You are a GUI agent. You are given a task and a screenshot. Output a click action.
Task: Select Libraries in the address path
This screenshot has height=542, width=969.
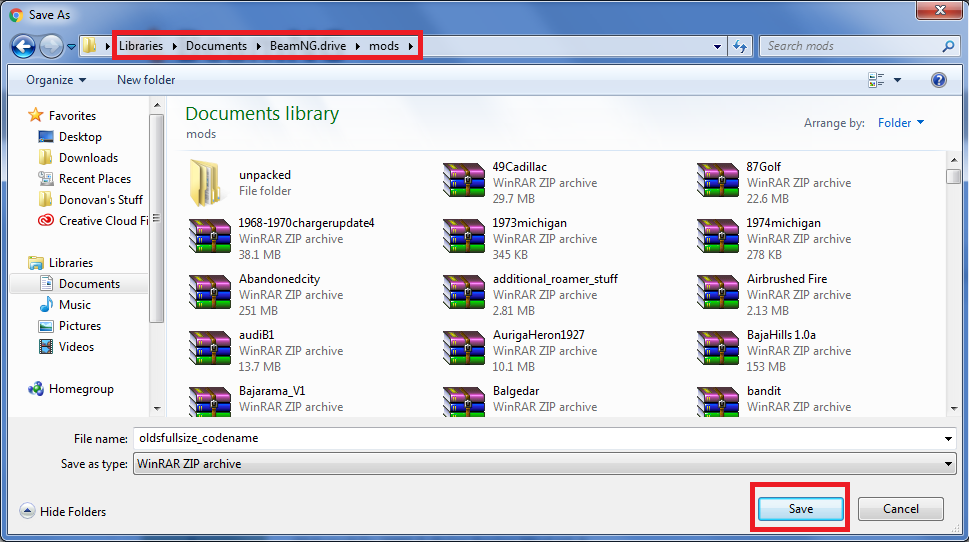coord(141,46)
